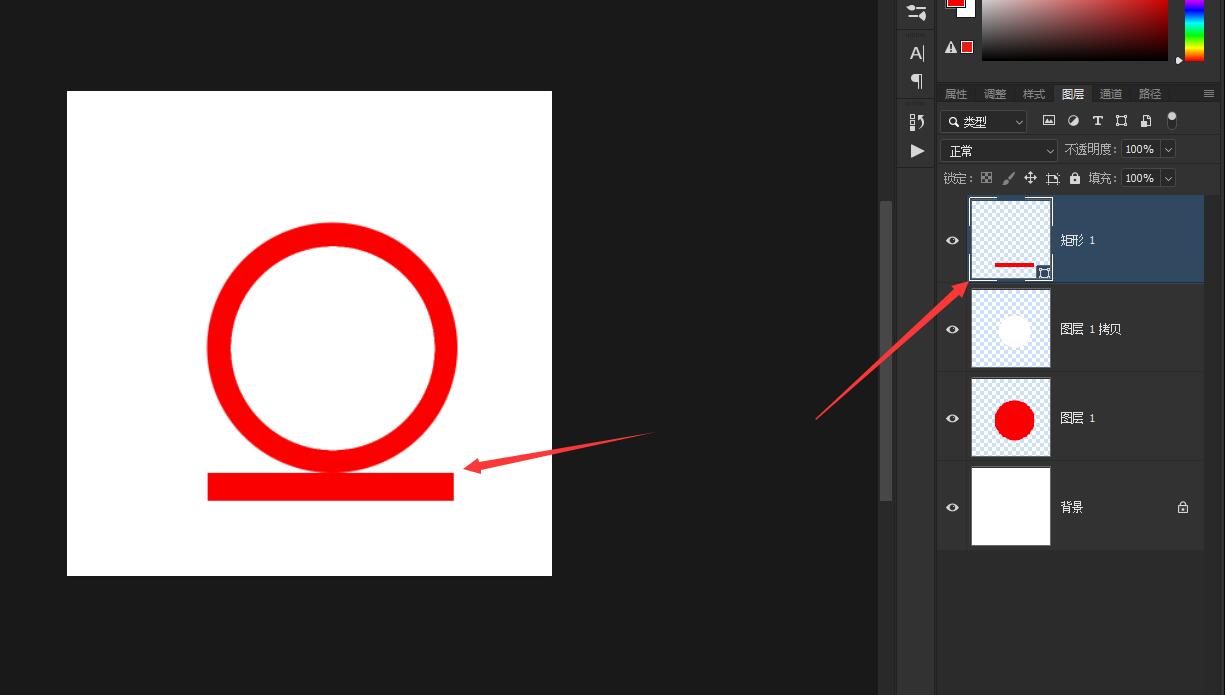Image resolution: width=1225 pixels, height=695 pixels.
Task: Filter layers by shape layer icon
Action: [x=1121, y=121]
